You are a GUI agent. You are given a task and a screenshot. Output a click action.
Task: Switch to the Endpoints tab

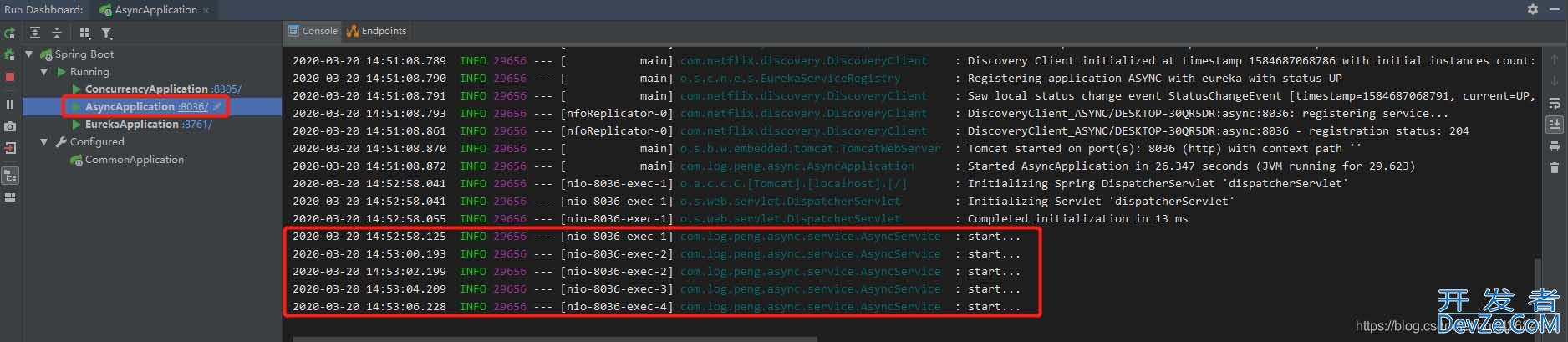pos(377,31)
